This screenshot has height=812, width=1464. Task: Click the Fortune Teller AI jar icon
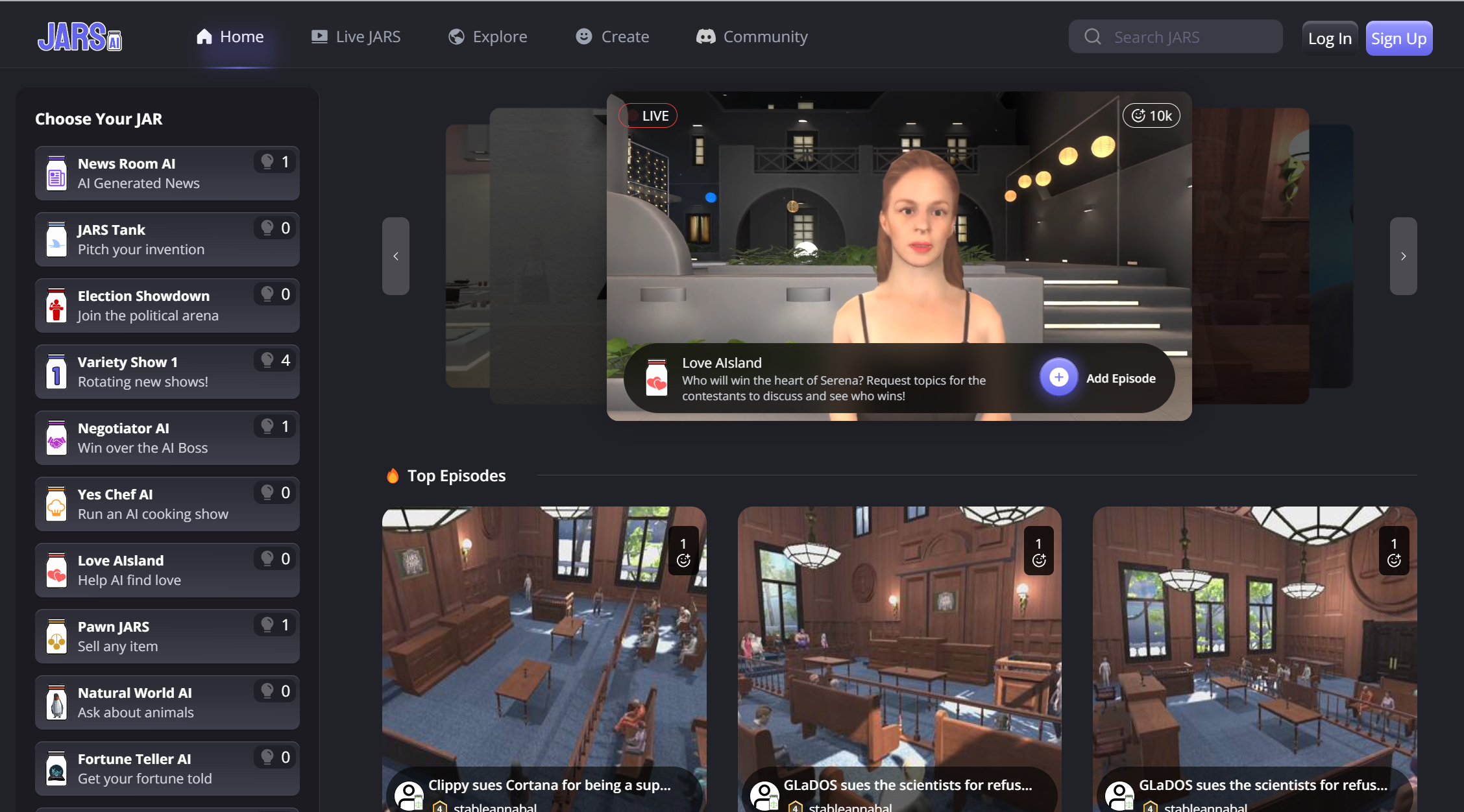click(56, 770)
